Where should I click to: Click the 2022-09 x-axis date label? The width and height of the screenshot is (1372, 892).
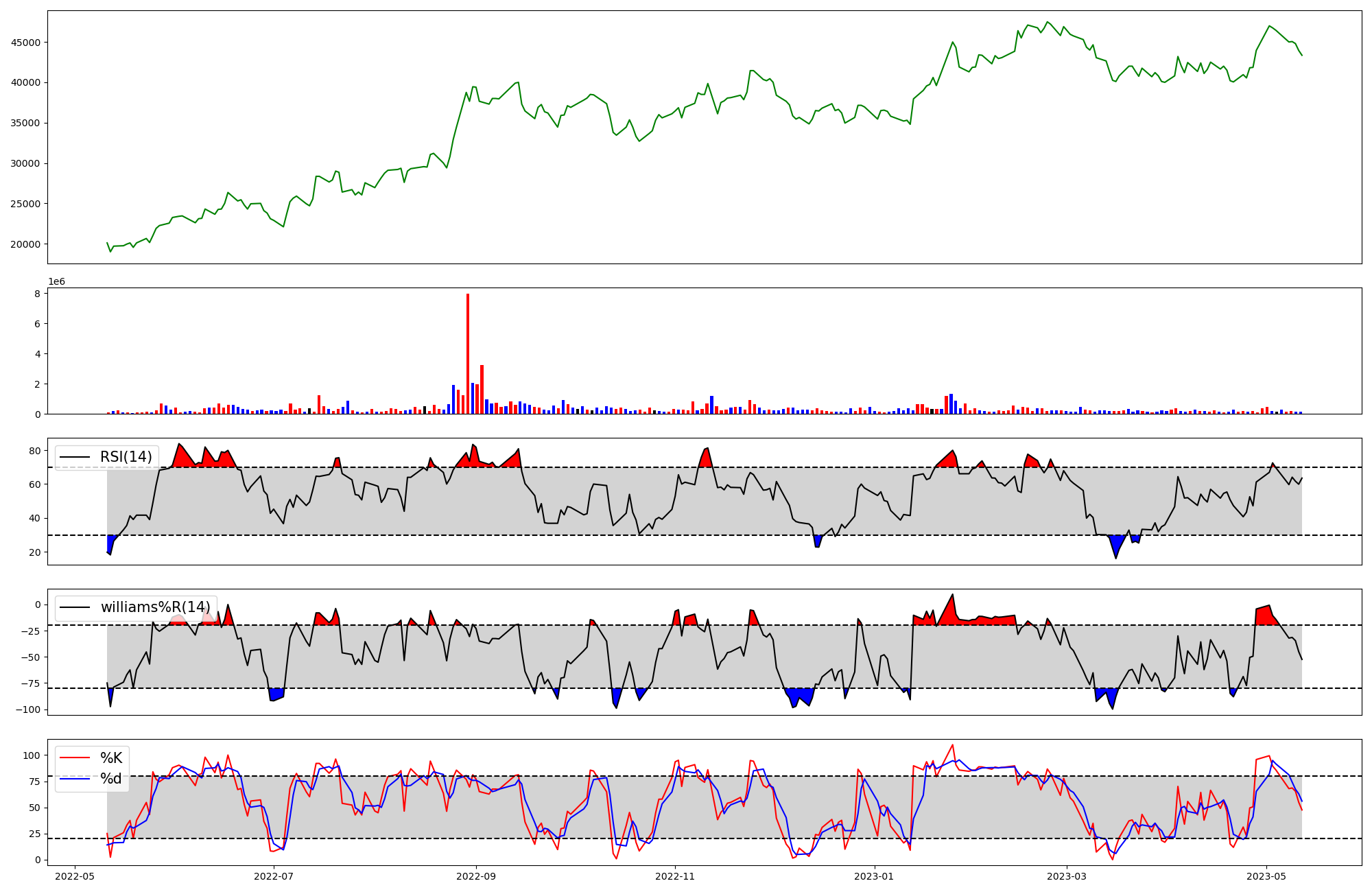point(476,876)
